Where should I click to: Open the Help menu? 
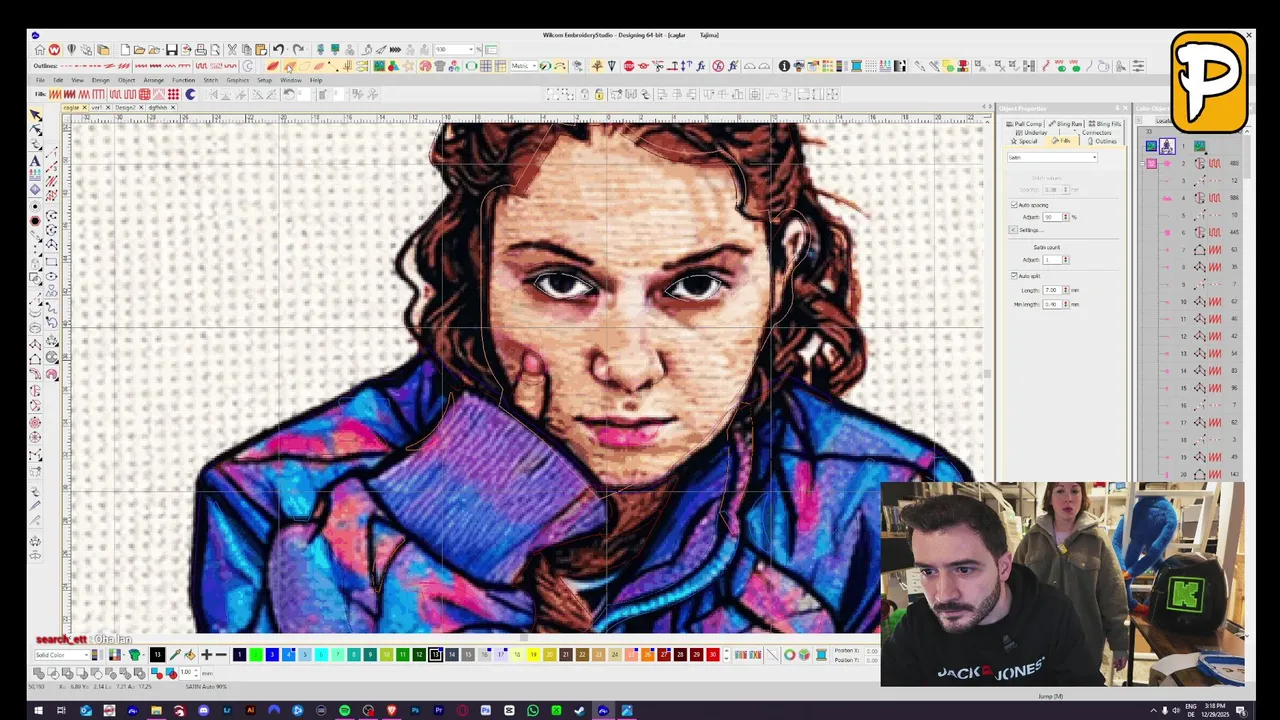click(316, 80)
